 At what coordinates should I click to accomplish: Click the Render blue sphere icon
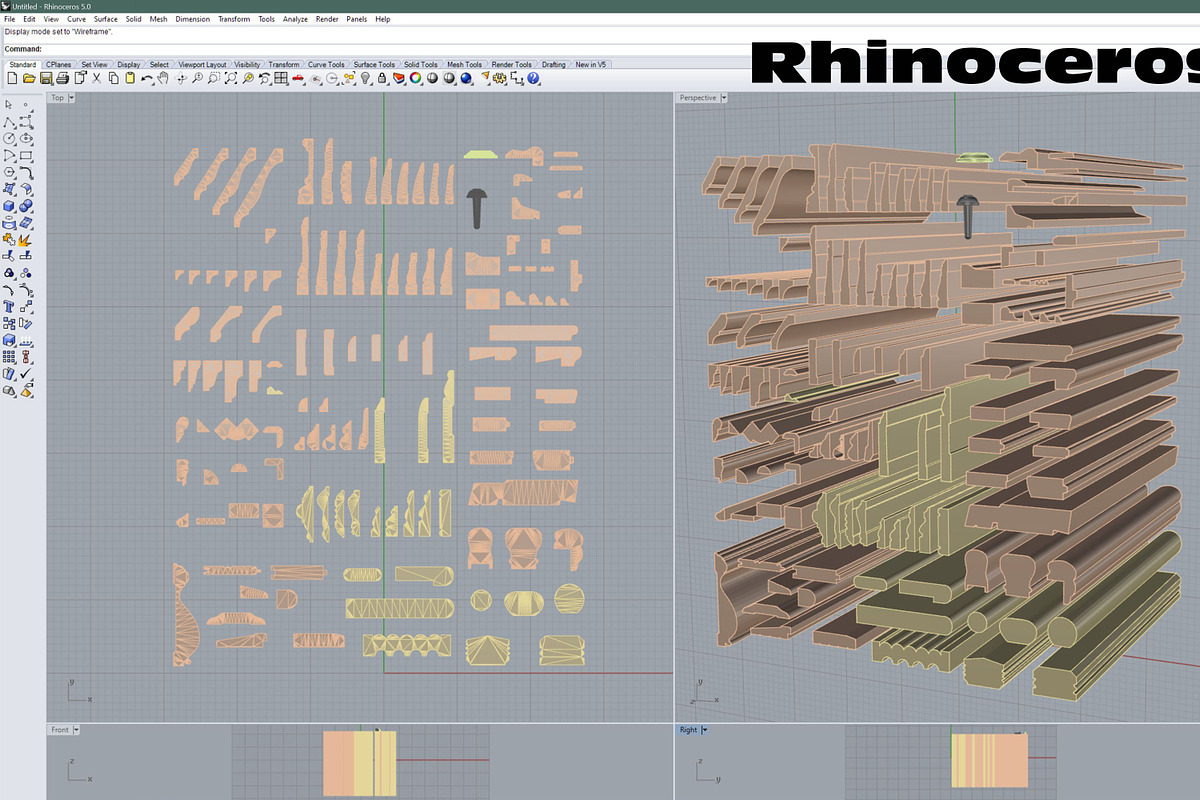point(466,78)
